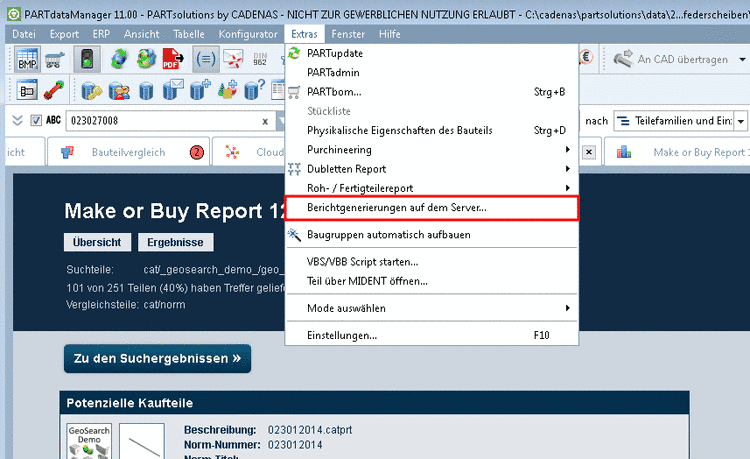Click the DIN 962 icon
Image resolution: width=750 pixels, height=459 pixels.
click(260, 59)
